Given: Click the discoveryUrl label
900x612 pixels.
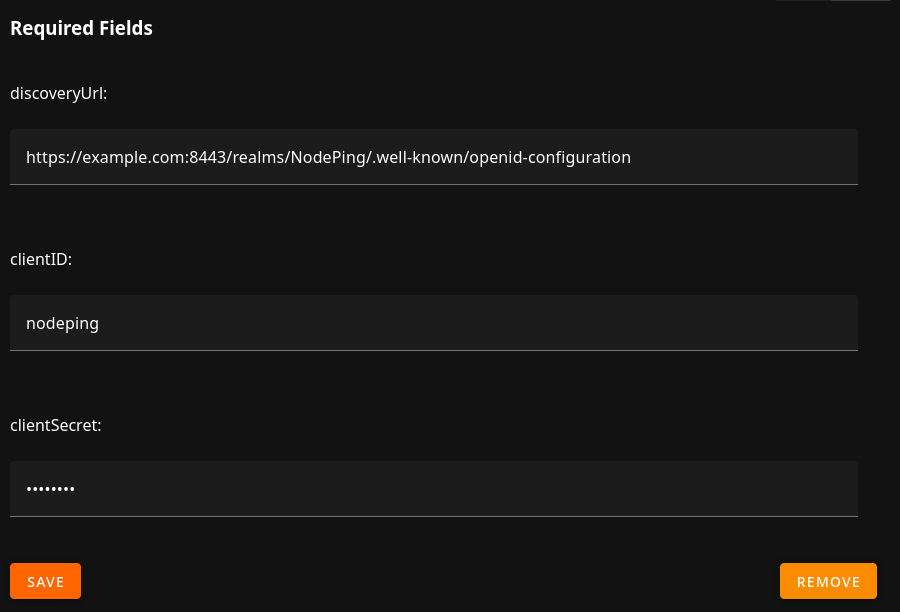Looking at the screenshot, I should [58, 93].
